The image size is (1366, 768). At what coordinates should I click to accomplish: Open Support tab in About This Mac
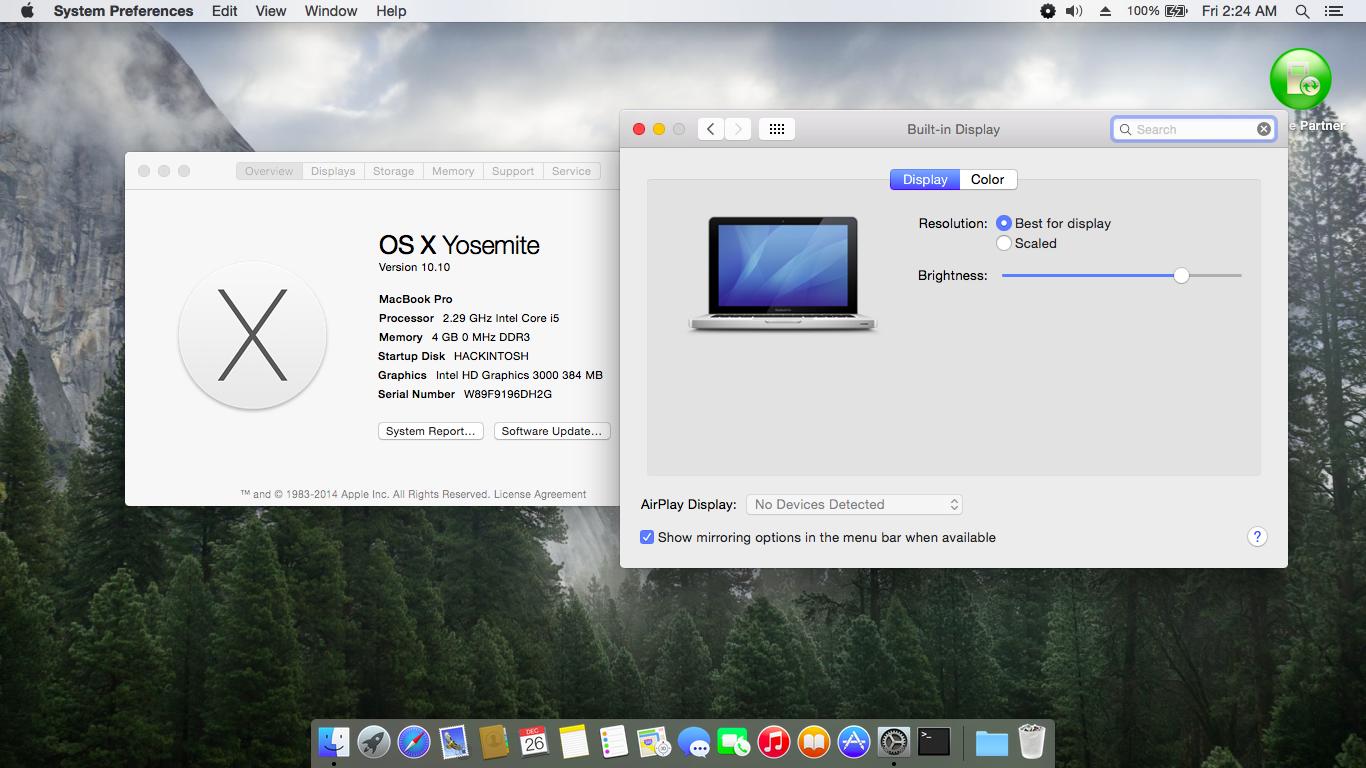pyautogui.click(x=513, y=171)
